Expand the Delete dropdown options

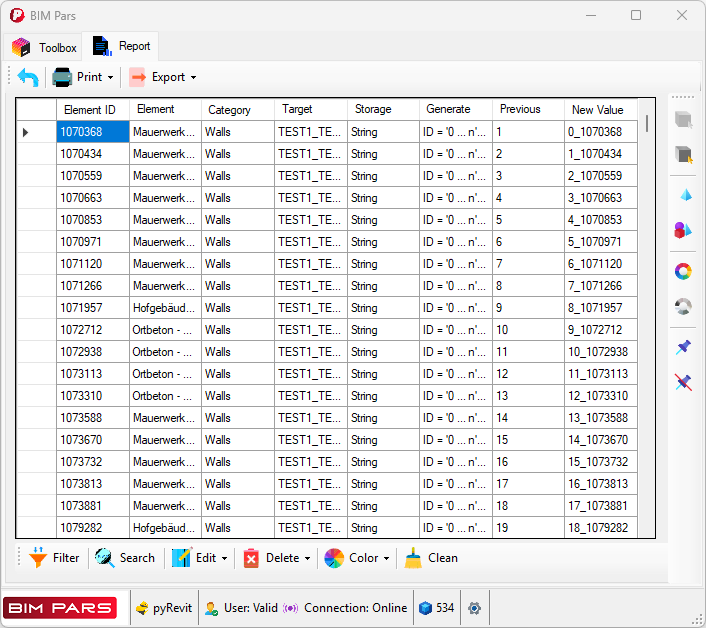pyautogui.click(x=277, y=558)
